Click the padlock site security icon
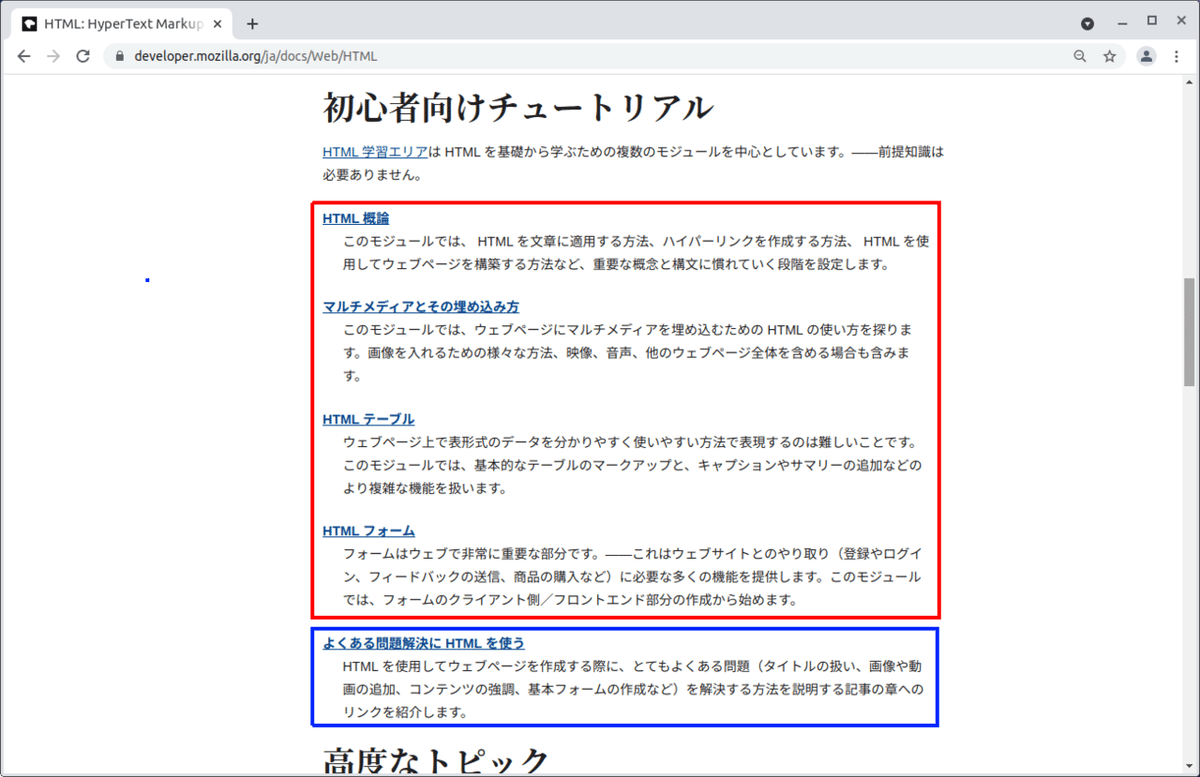 pyautogui.click(x=119, y=57)
